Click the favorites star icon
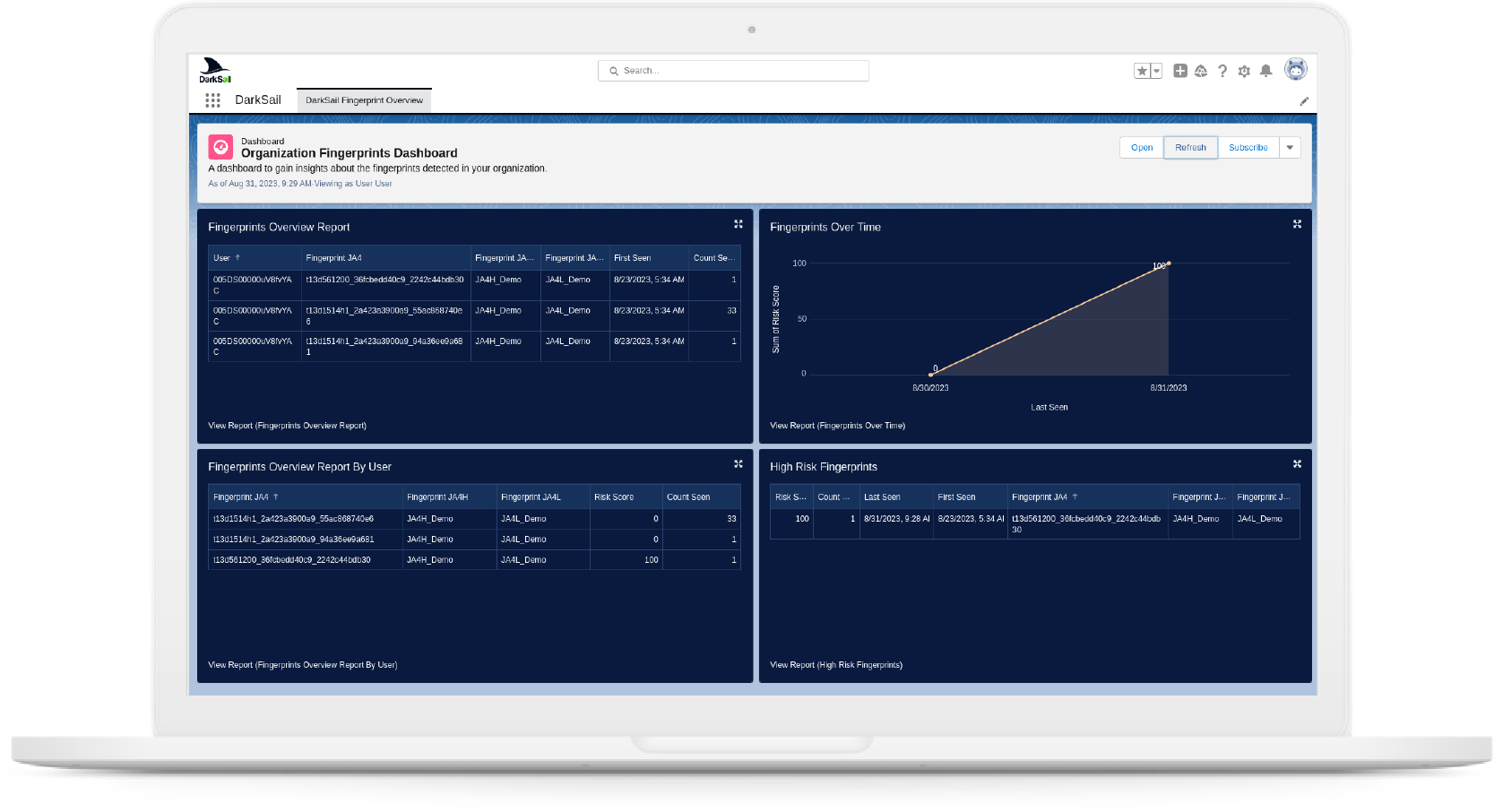This screenshot has height=812, width=1494. coord(1142,71)
